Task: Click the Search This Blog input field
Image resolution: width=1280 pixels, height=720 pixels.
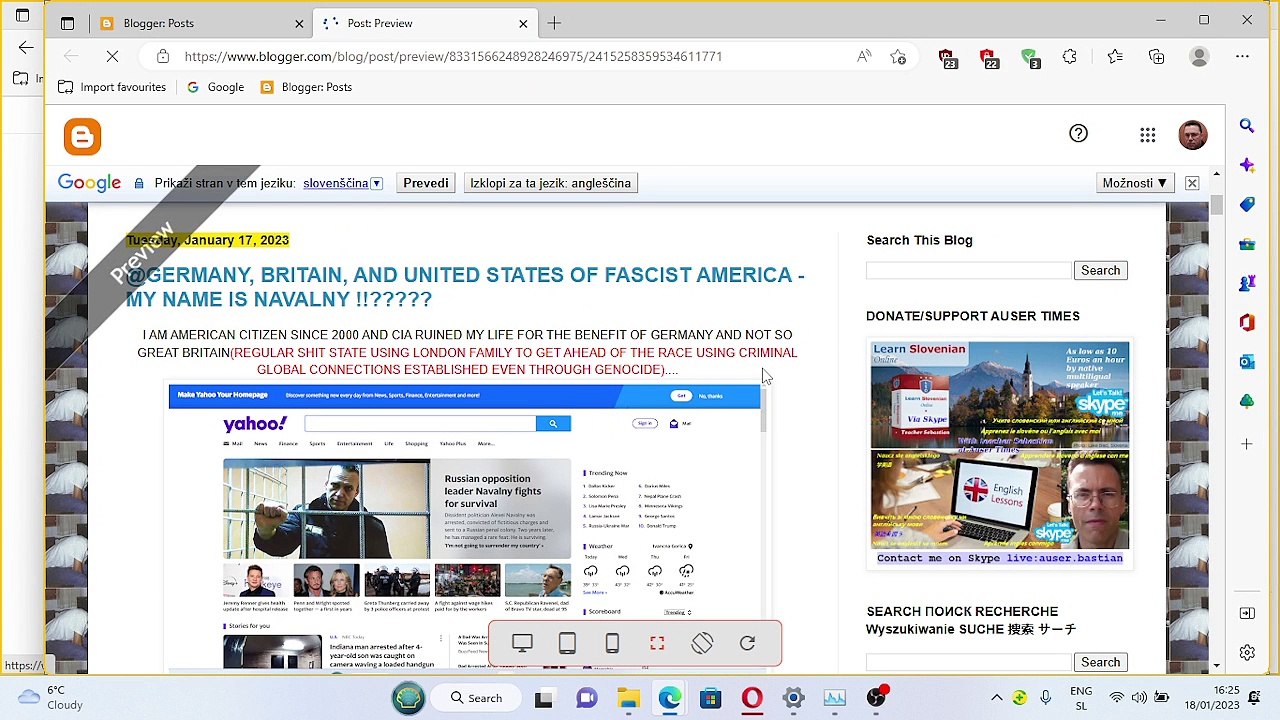Action: point(968,270)
